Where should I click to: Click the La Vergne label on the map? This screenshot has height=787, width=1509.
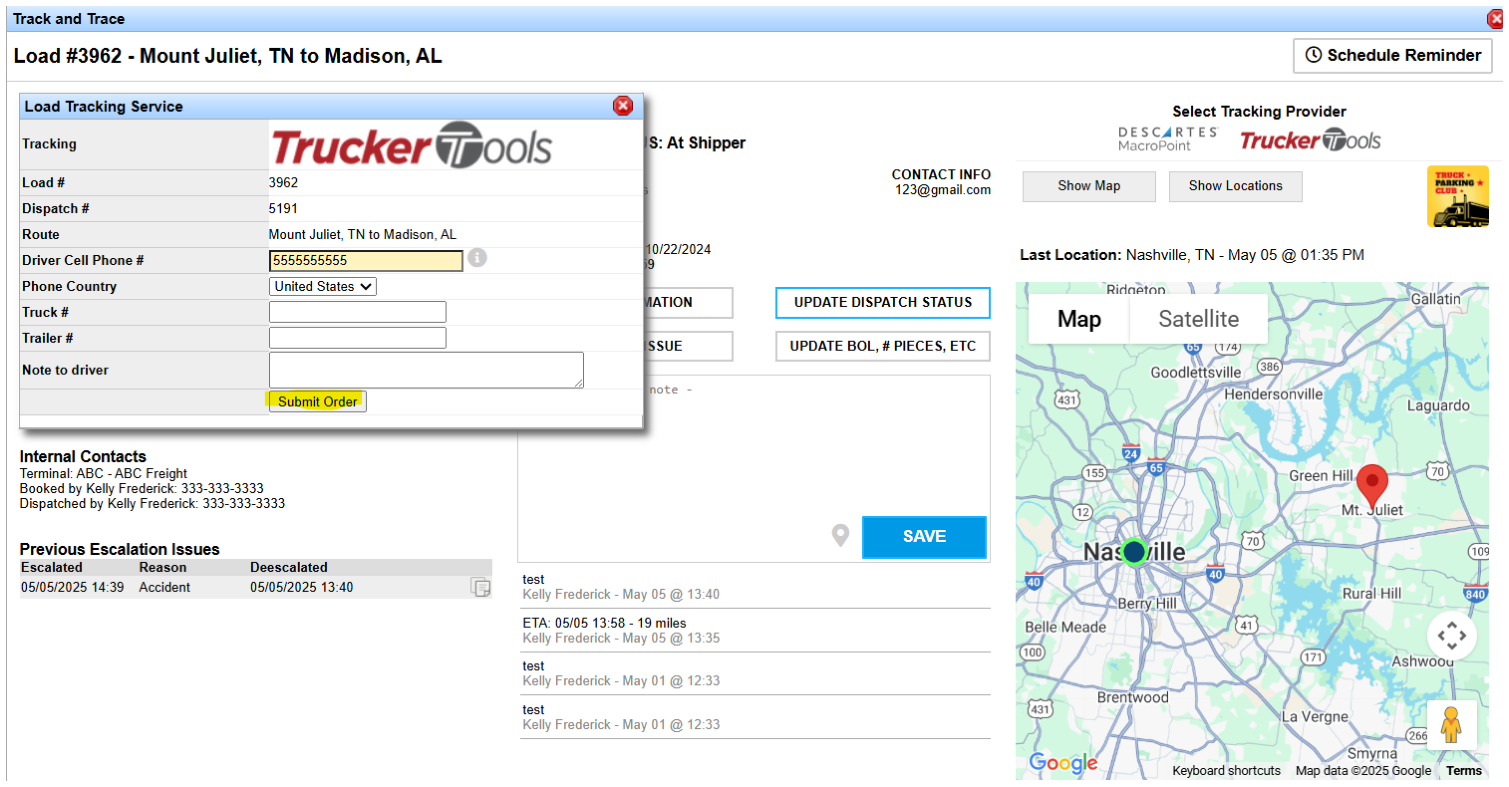pyautogui.click(x=1317, y=717)
